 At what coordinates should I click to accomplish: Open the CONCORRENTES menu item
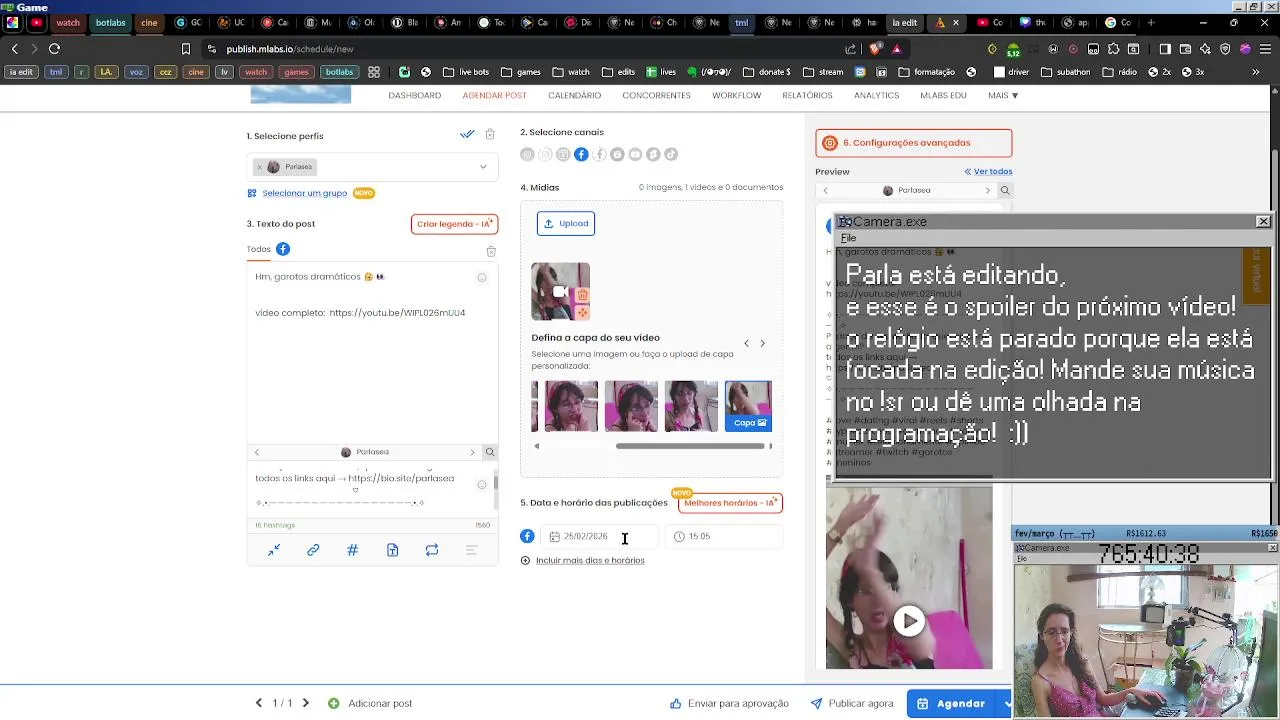pyautogui.click(x=656, y=95)
